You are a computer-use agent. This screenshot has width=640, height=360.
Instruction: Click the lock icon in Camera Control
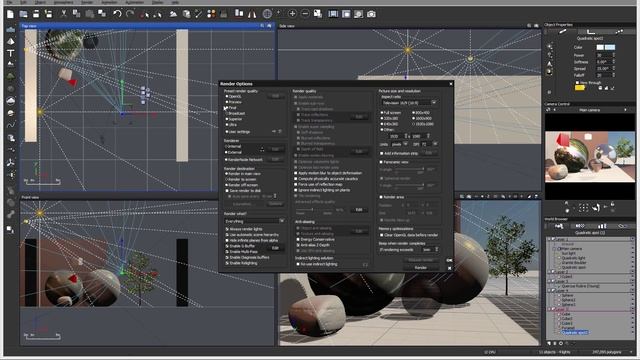click(x=612, y=204)
